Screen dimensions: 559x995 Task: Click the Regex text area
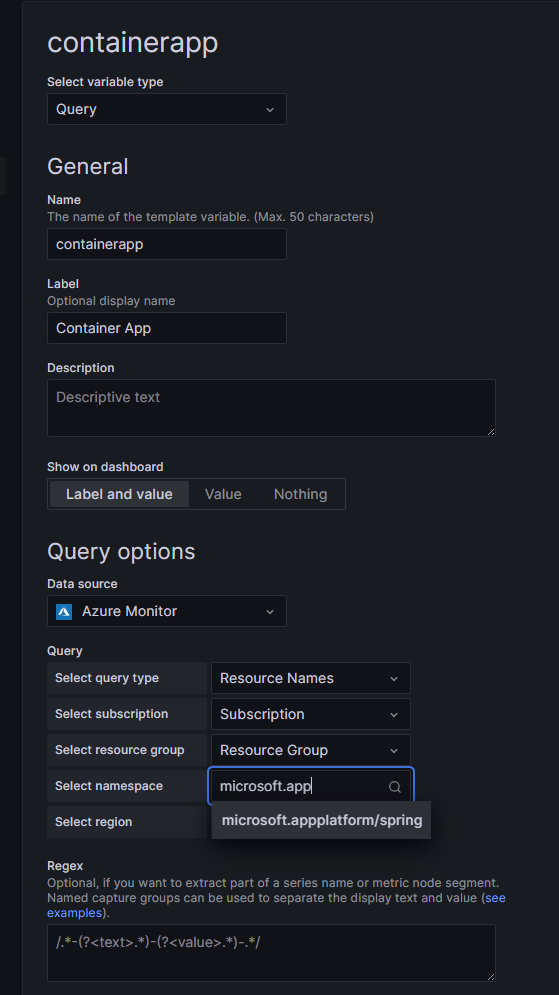(x=271, y=953)
